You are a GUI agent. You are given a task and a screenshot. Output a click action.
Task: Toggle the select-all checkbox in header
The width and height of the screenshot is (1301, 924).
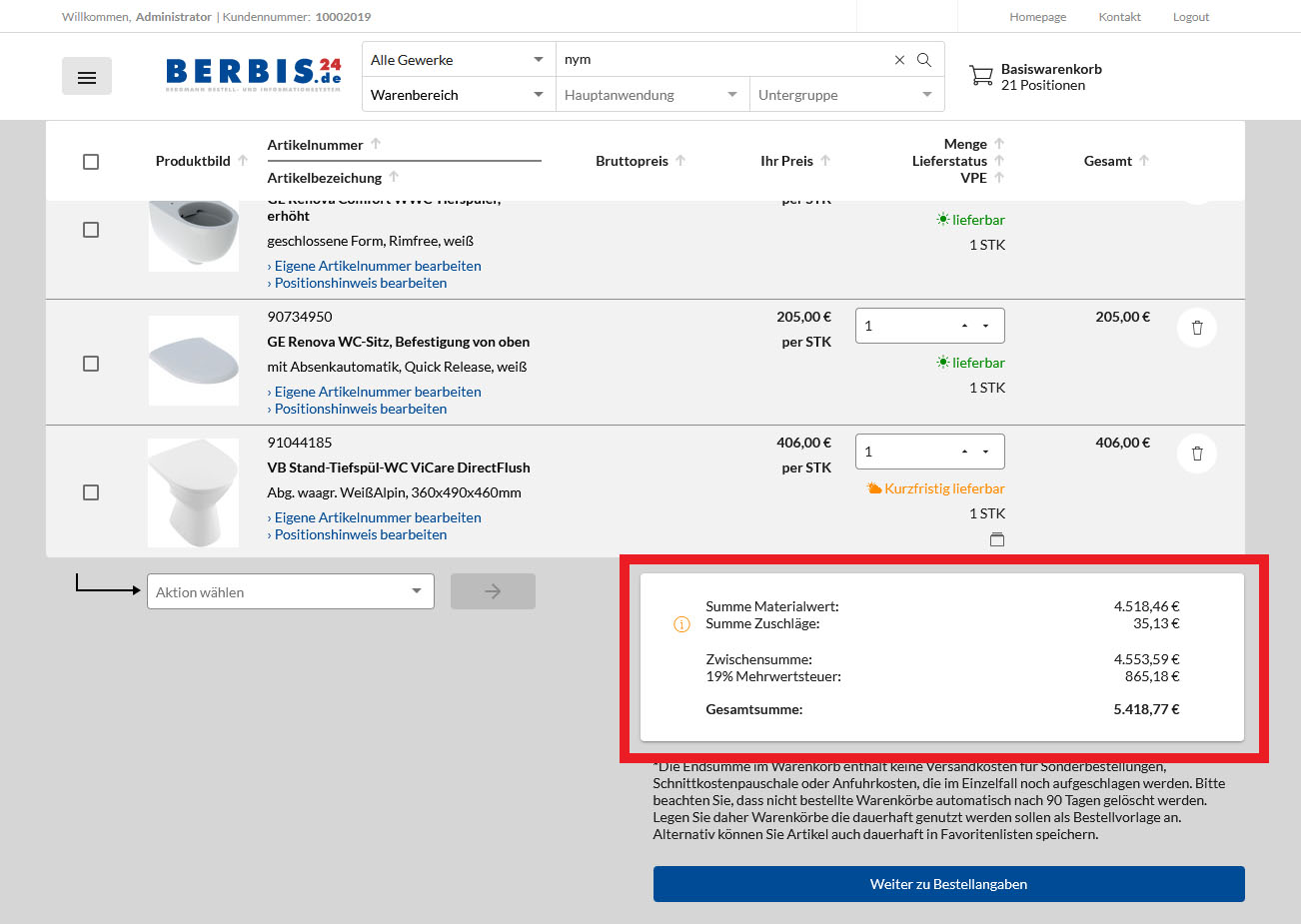click(91, 162)
